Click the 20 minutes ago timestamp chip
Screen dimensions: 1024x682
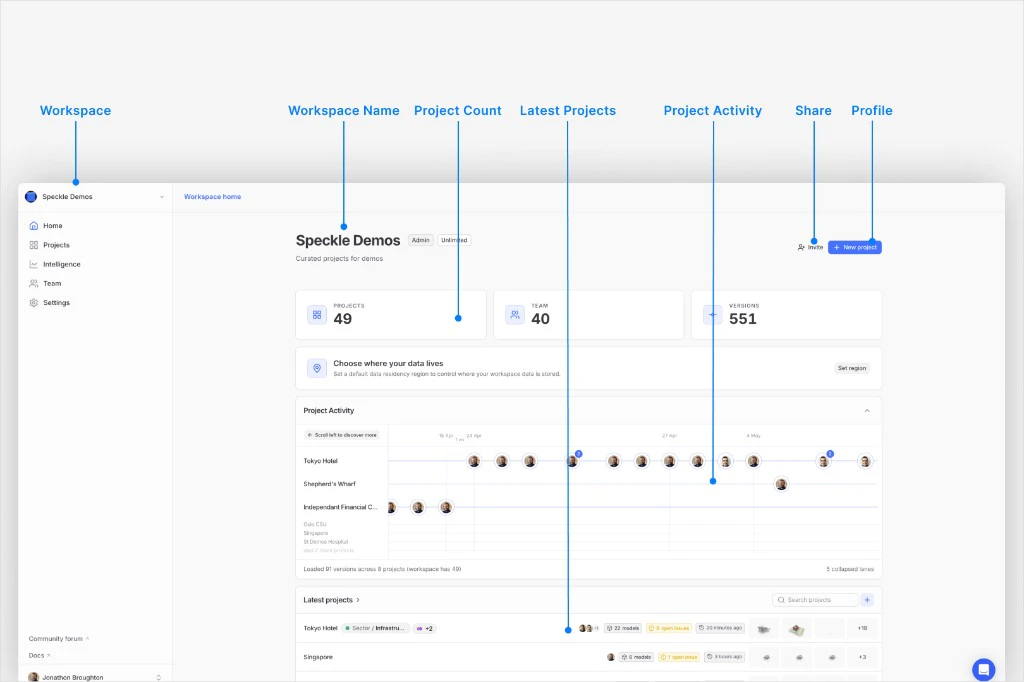[x=720, y=628]
